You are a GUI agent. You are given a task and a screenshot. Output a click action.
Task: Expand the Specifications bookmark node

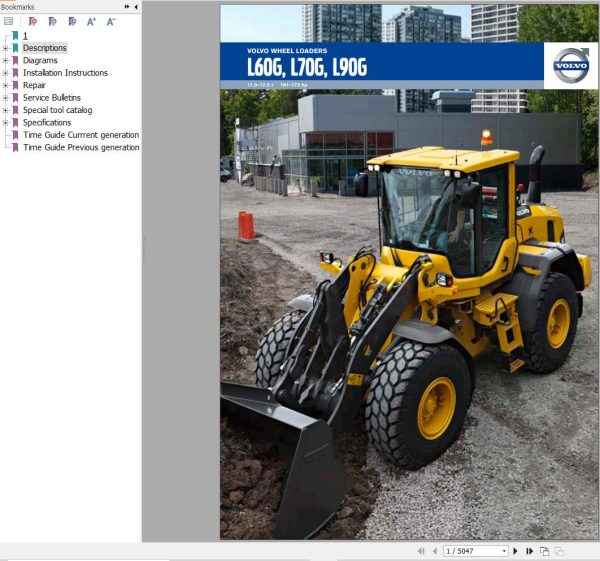5,123
